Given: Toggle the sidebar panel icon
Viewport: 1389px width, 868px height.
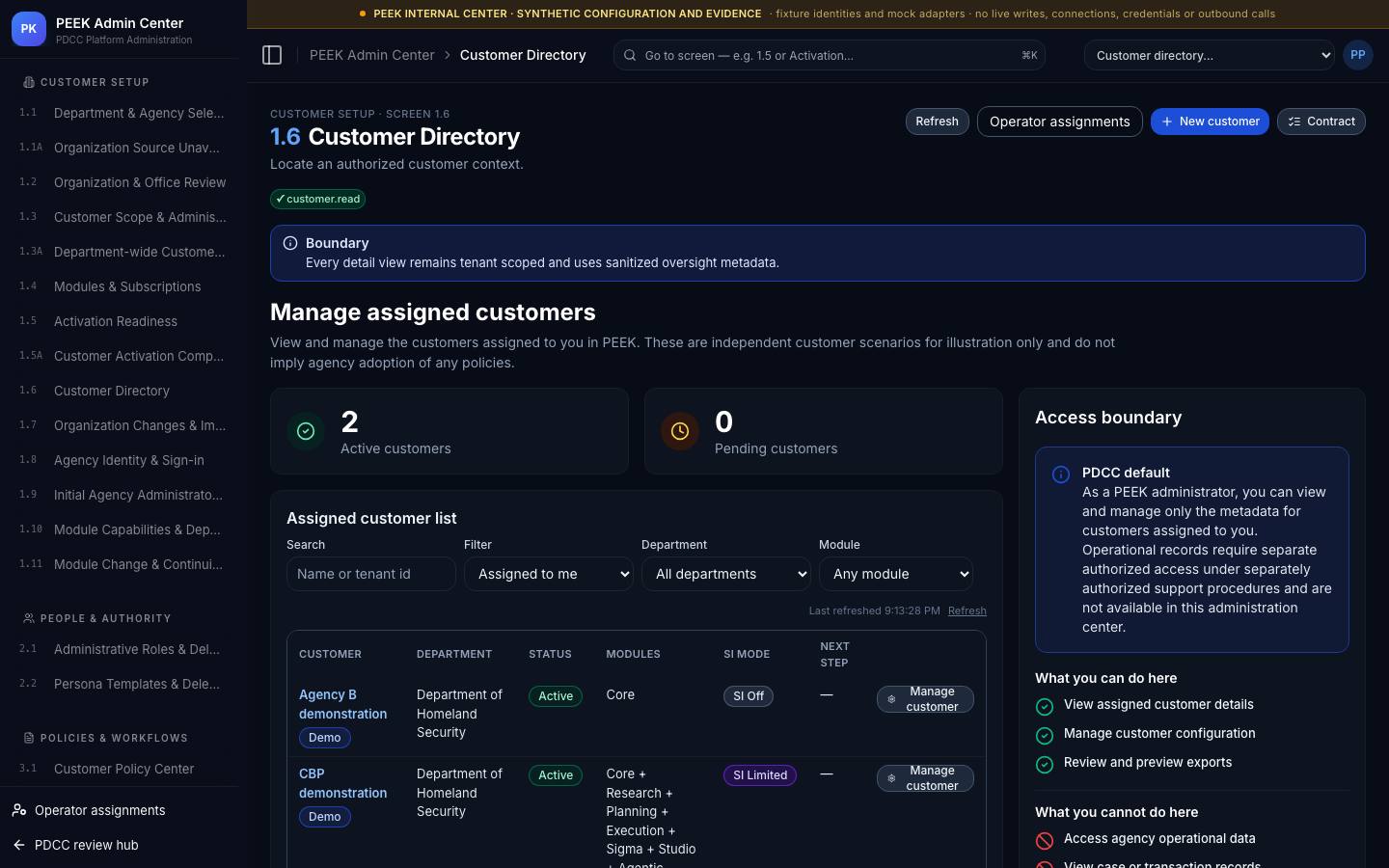Looking at the screenshot, I should point(272,55).
